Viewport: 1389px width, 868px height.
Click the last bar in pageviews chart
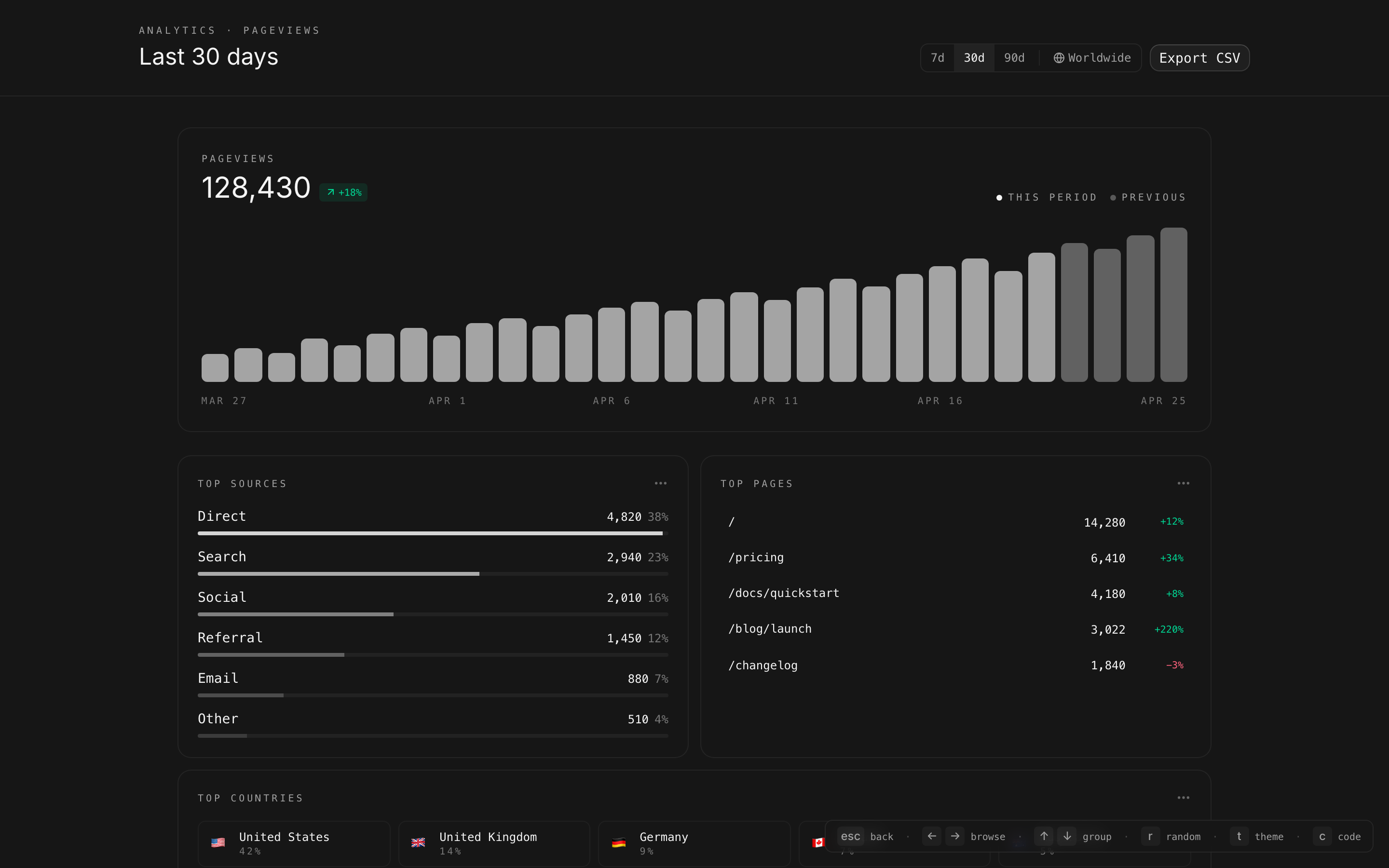pyautogui.click(x=1173, y=305)
